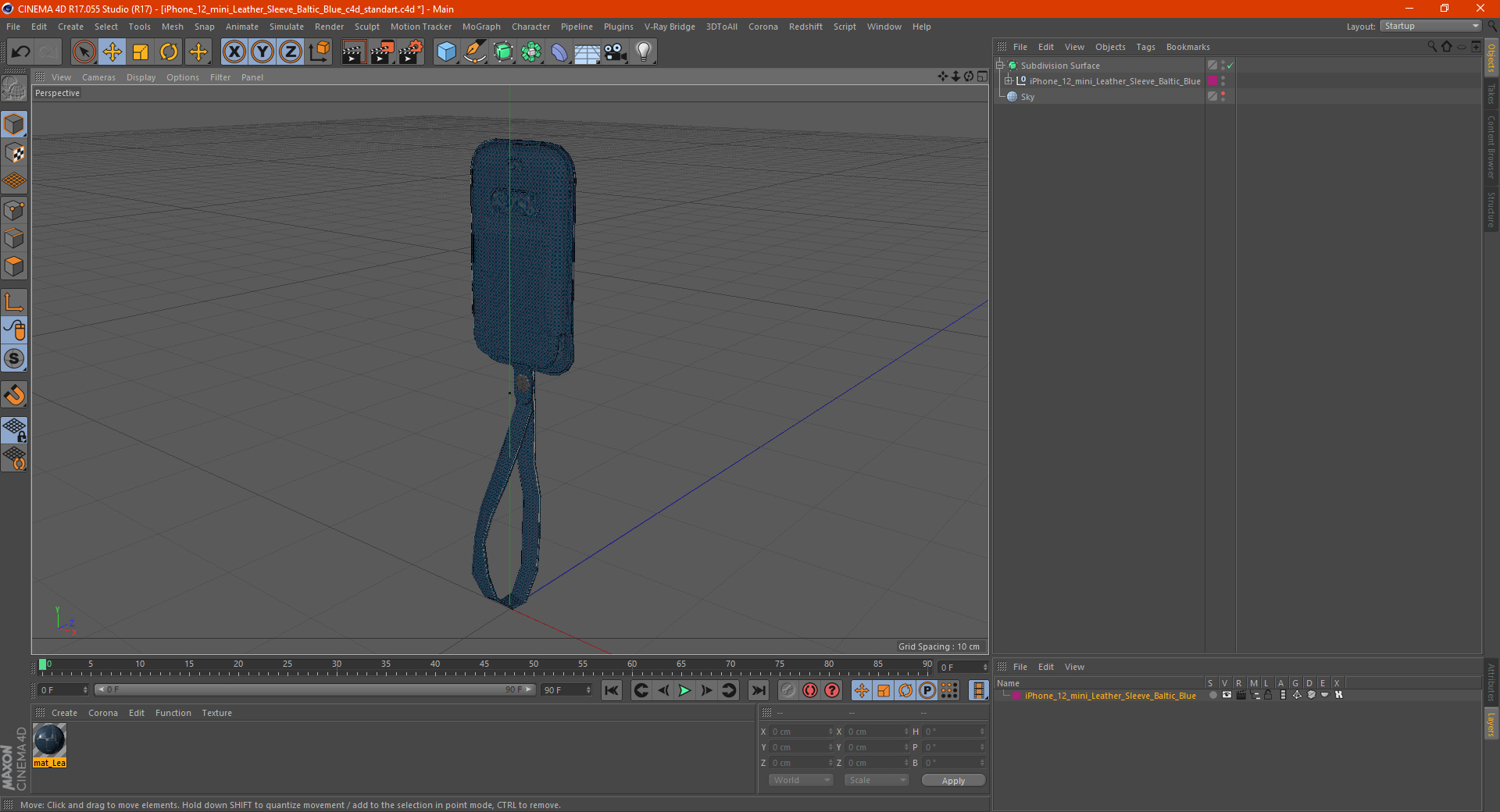This screenshot has height=812, width=1500.
Task: Switch to Points mode
Action: (x=14, y=210)
